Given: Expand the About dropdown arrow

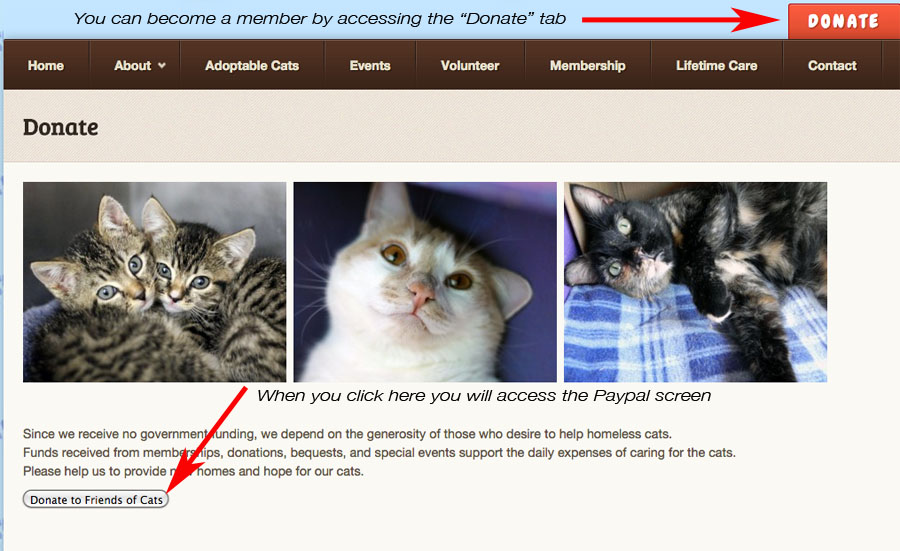Looking at the screenshot, I should 162,65.
